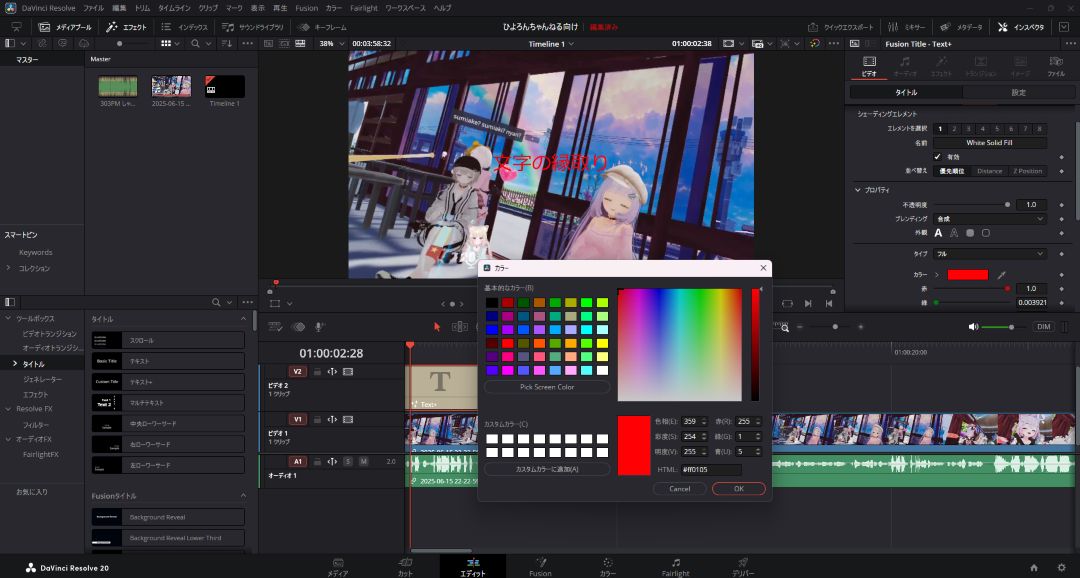Click the red カラー swatch in the inspector
1080x578 pixels.
(x=967, y=274)
